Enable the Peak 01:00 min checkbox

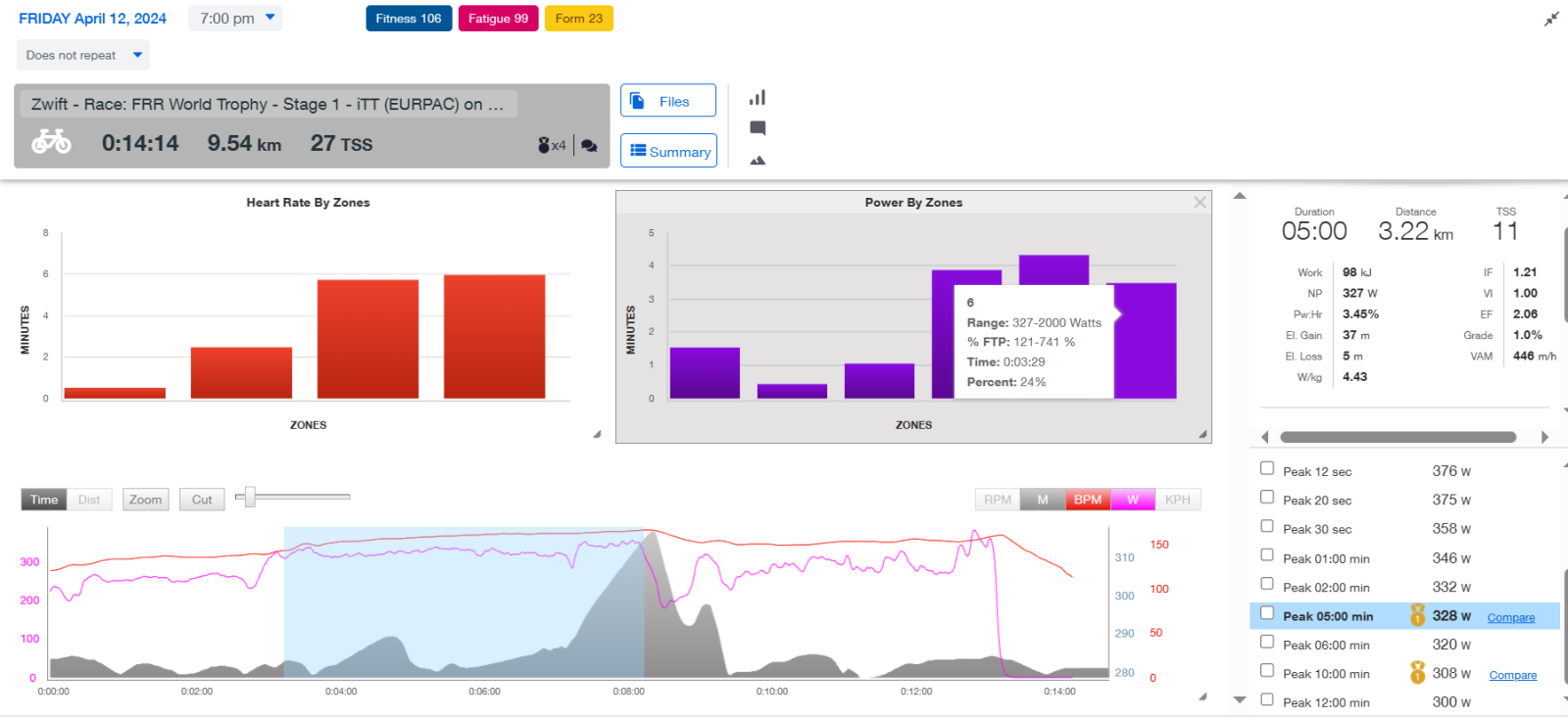click(x=1267, y=555)
